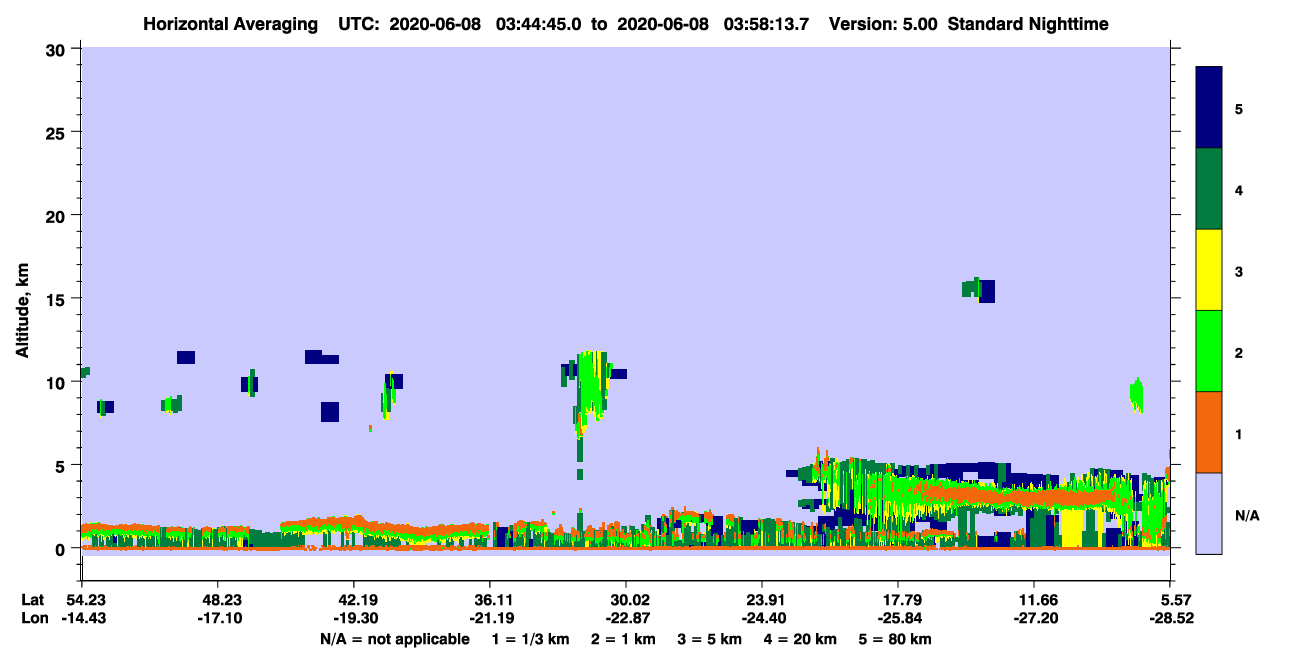Click the '5 = 80 km' legend note
The width and height of the screenshot is (1300, 667).
pos(895,639)
